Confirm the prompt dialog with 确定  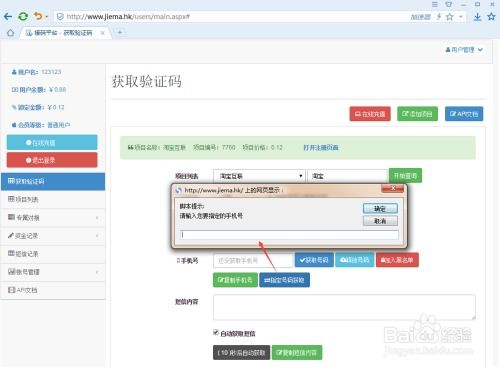pyautogui.click(x=380, y=209)
